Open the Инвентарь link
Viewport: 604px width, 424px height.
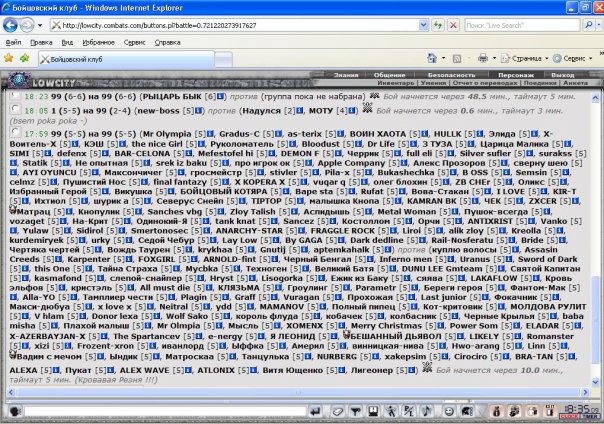[x=396, y=83]
